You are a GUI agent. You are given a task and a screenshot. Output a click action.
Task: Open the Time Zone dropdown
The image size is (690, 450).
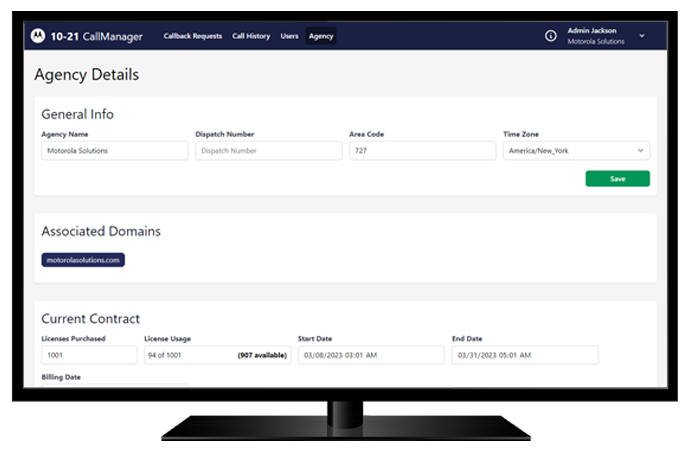pyautogui.click(x=576, y=151)
